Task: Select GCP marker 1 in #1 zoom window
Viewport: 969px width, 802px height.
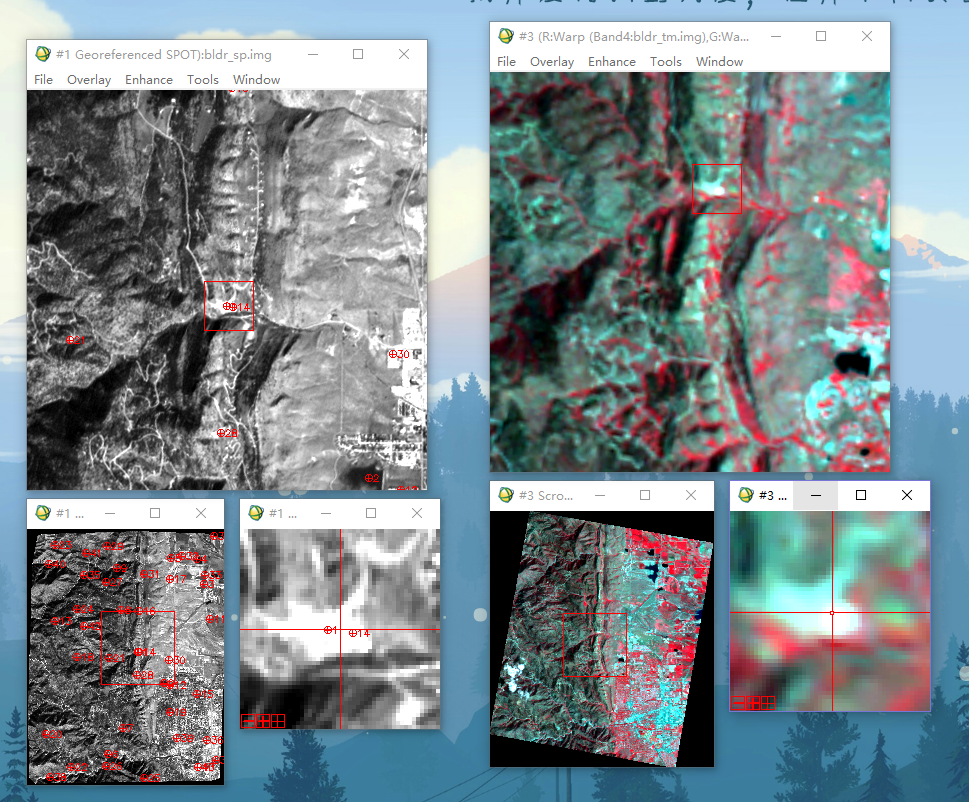Action: tap(331, 630)
